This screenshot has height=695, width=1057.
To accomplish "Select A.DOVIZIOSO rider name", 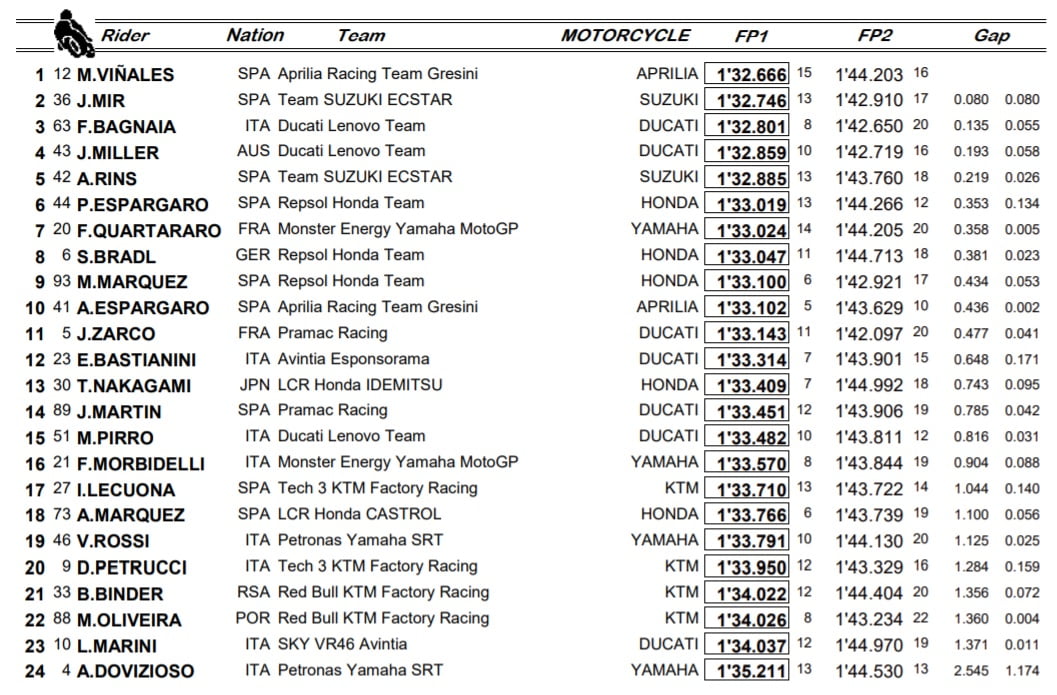I will (135, 671).
